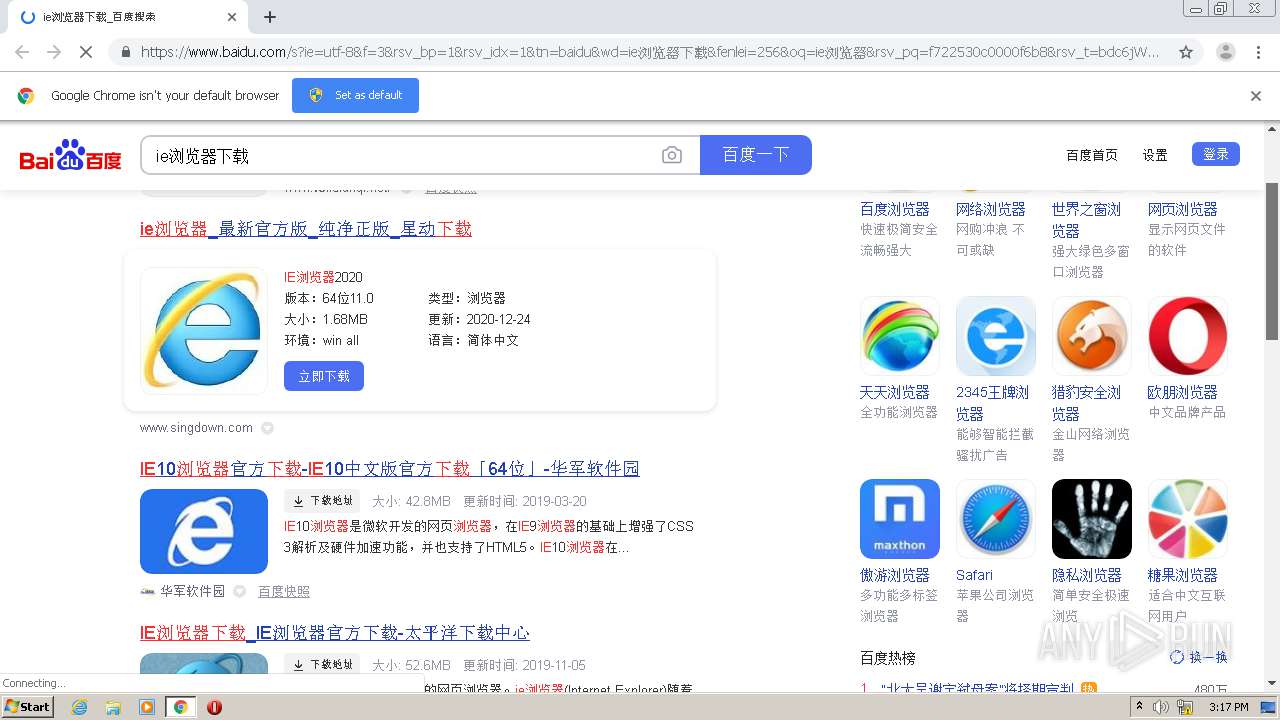Open a new tab
Viewport: 1280px width, 720px height.
point(270,17)
